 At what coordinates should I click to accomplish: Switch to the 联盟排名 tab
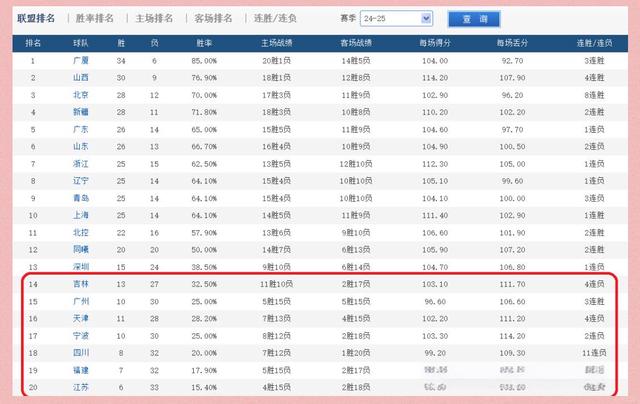pos(36,18)
